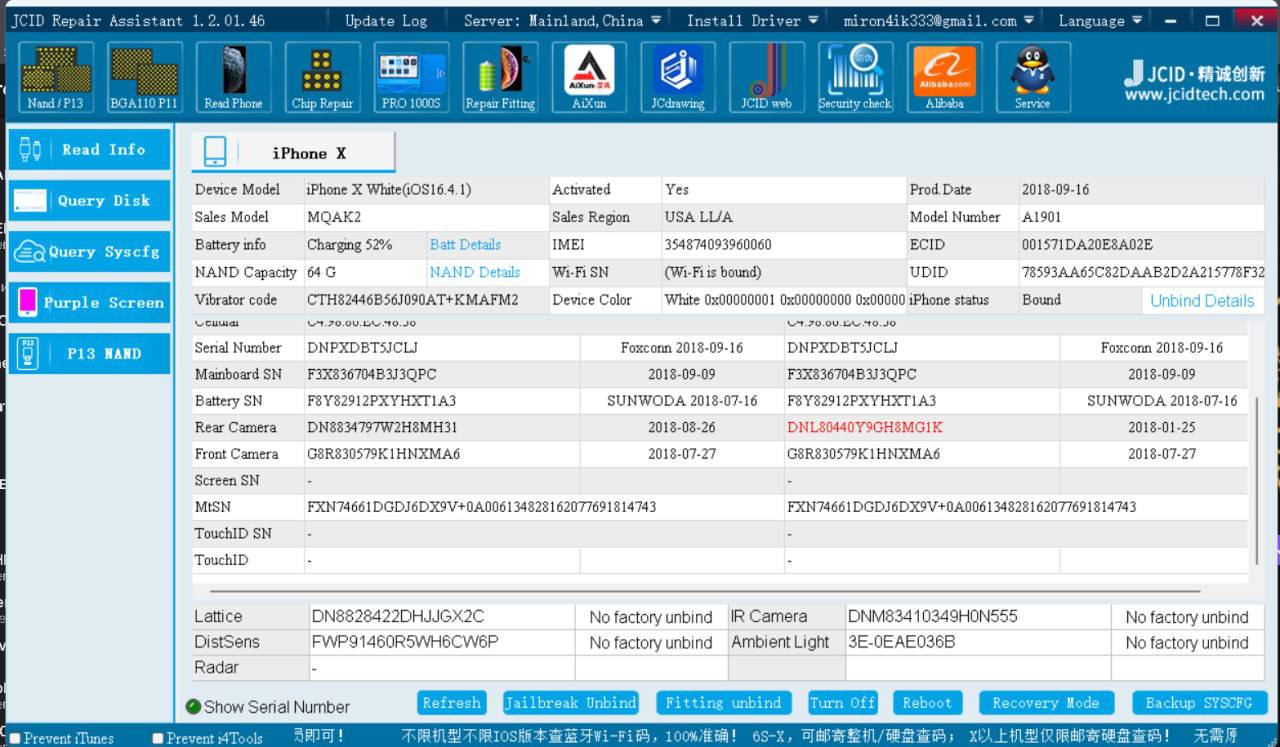Open the Security check tool
1280x747 pixels.
tap(855, 77)
